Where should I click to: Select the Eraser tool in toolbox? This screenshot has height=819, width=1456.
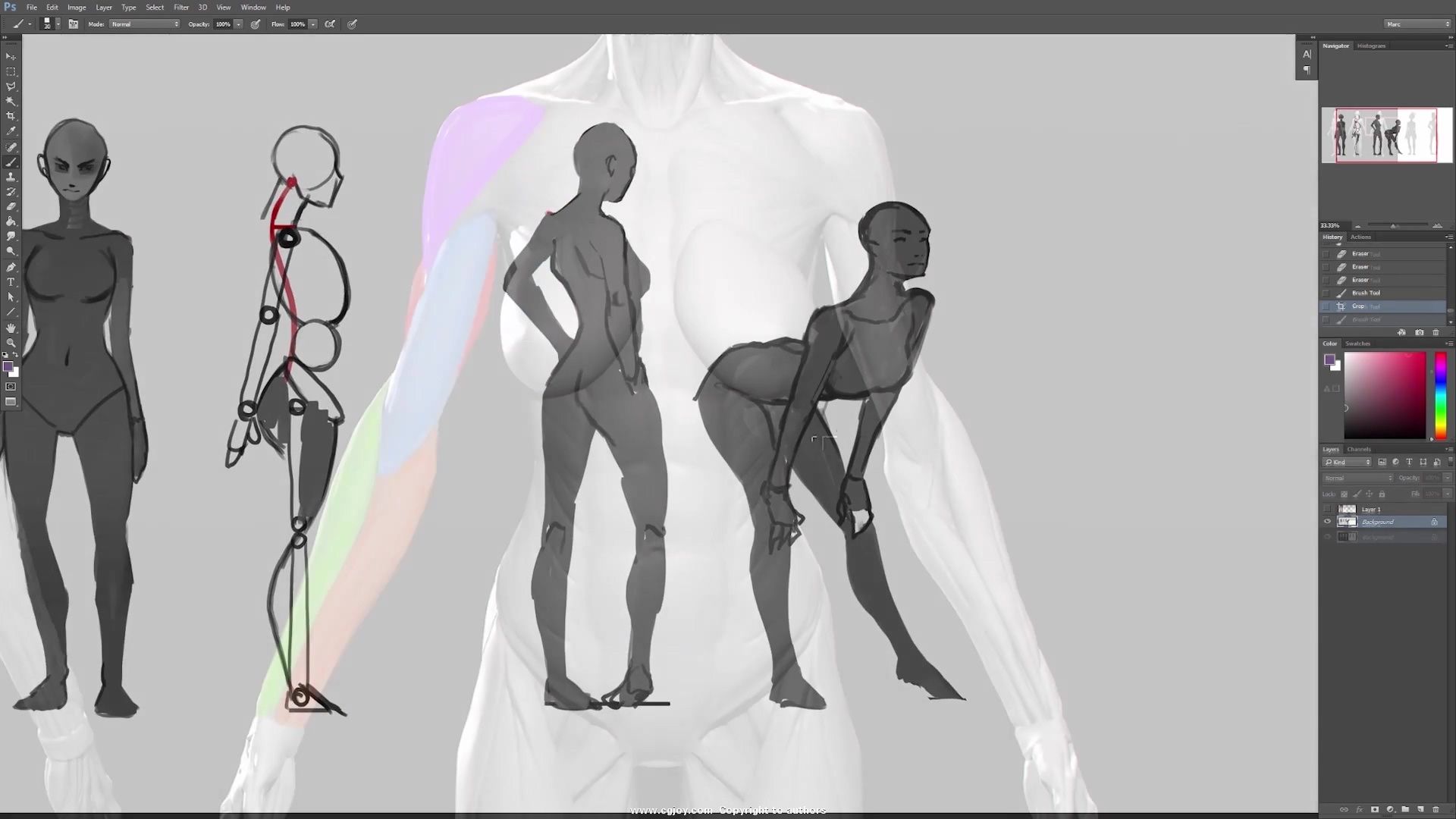[11, 206]
